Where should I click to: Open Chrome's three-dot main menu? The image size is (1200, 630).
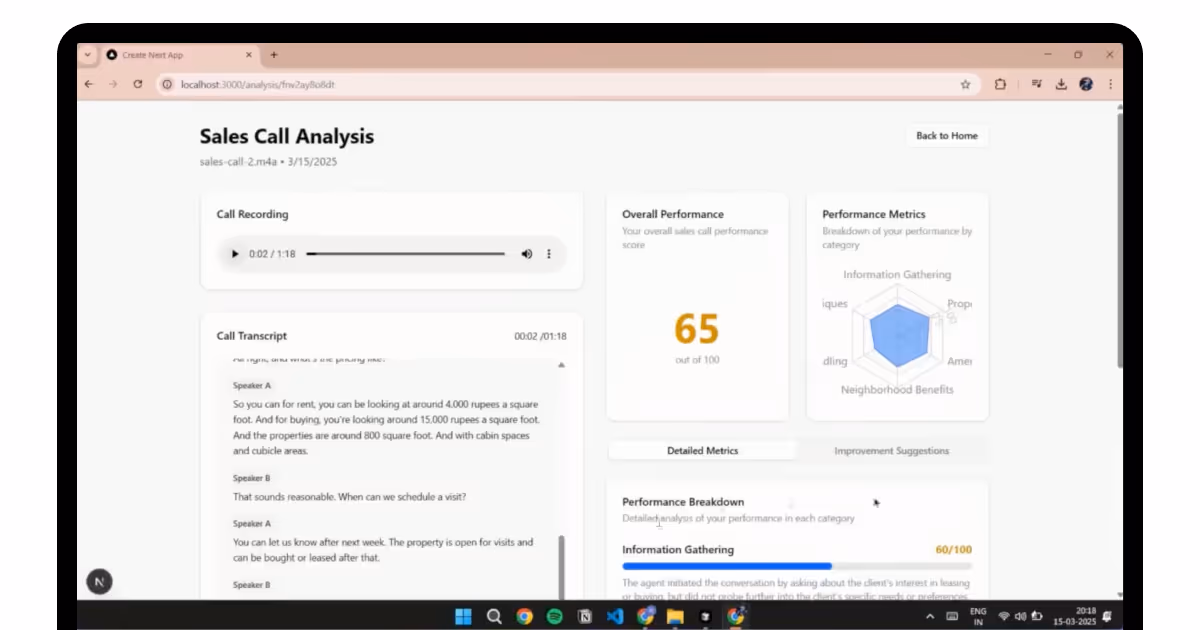pyautogui.click(x=1110, y=85)
